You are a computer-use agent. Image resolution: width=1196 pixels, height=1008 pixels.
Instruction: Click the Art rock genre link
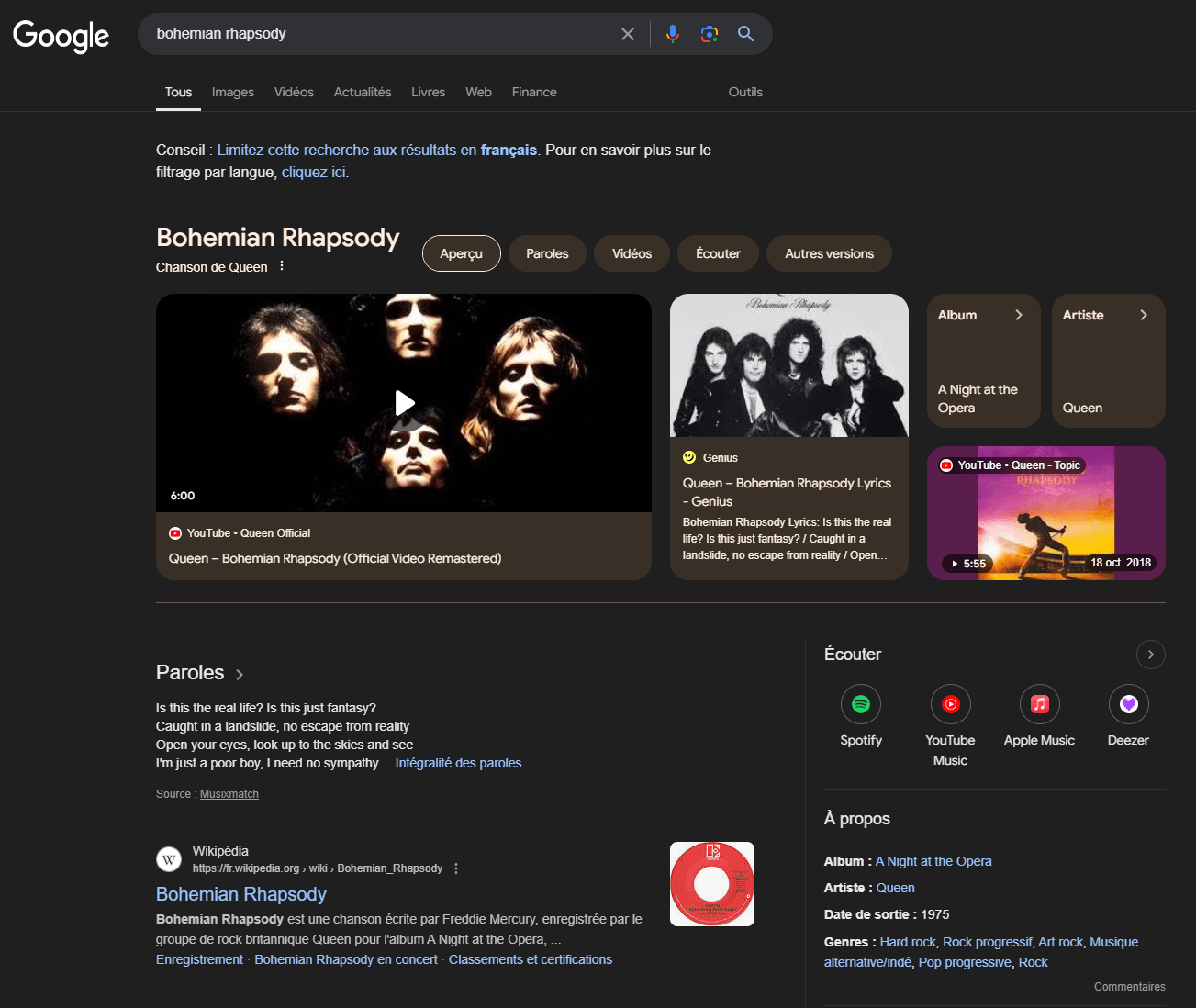1060,942
